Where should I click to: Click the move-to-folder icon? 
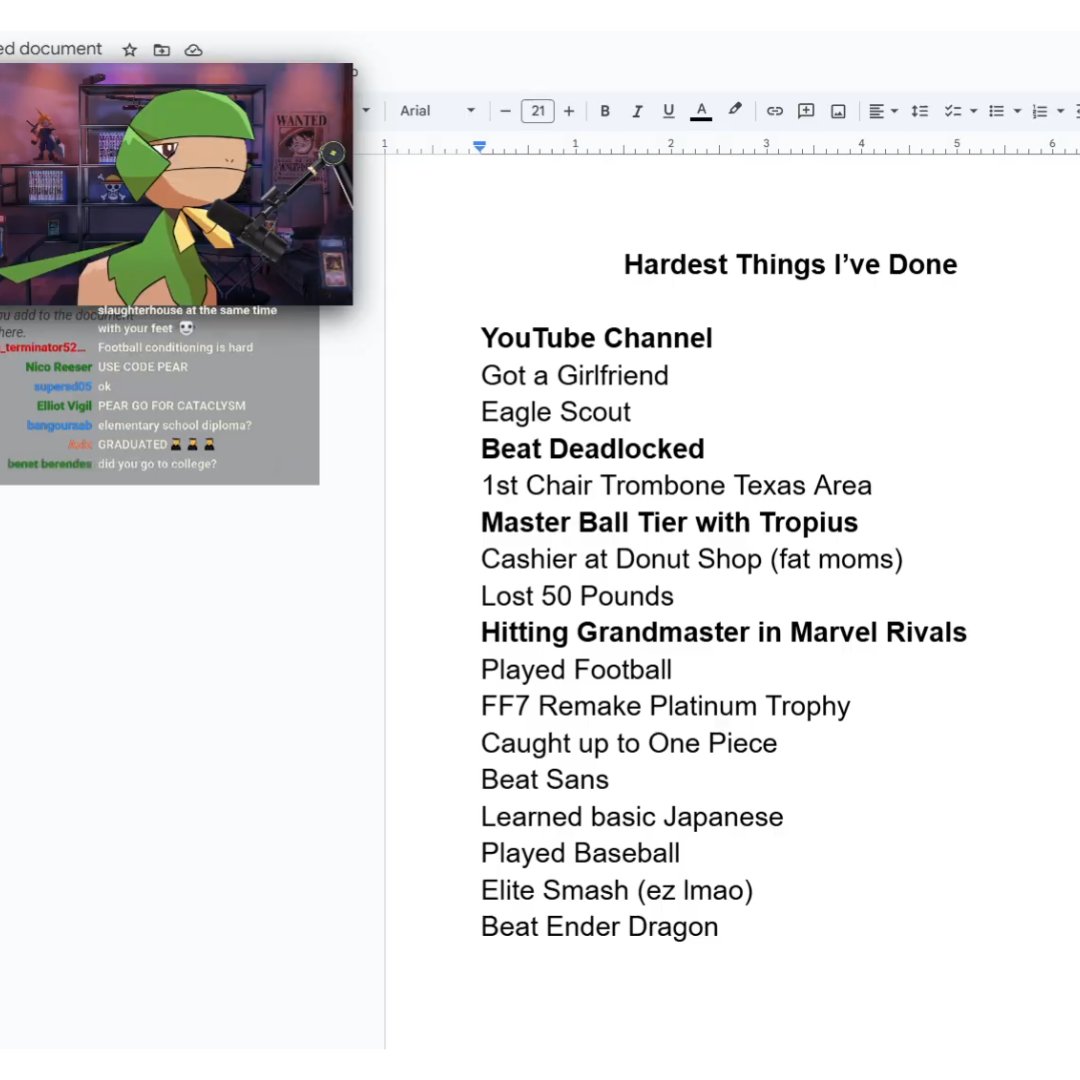click(161, 50)
